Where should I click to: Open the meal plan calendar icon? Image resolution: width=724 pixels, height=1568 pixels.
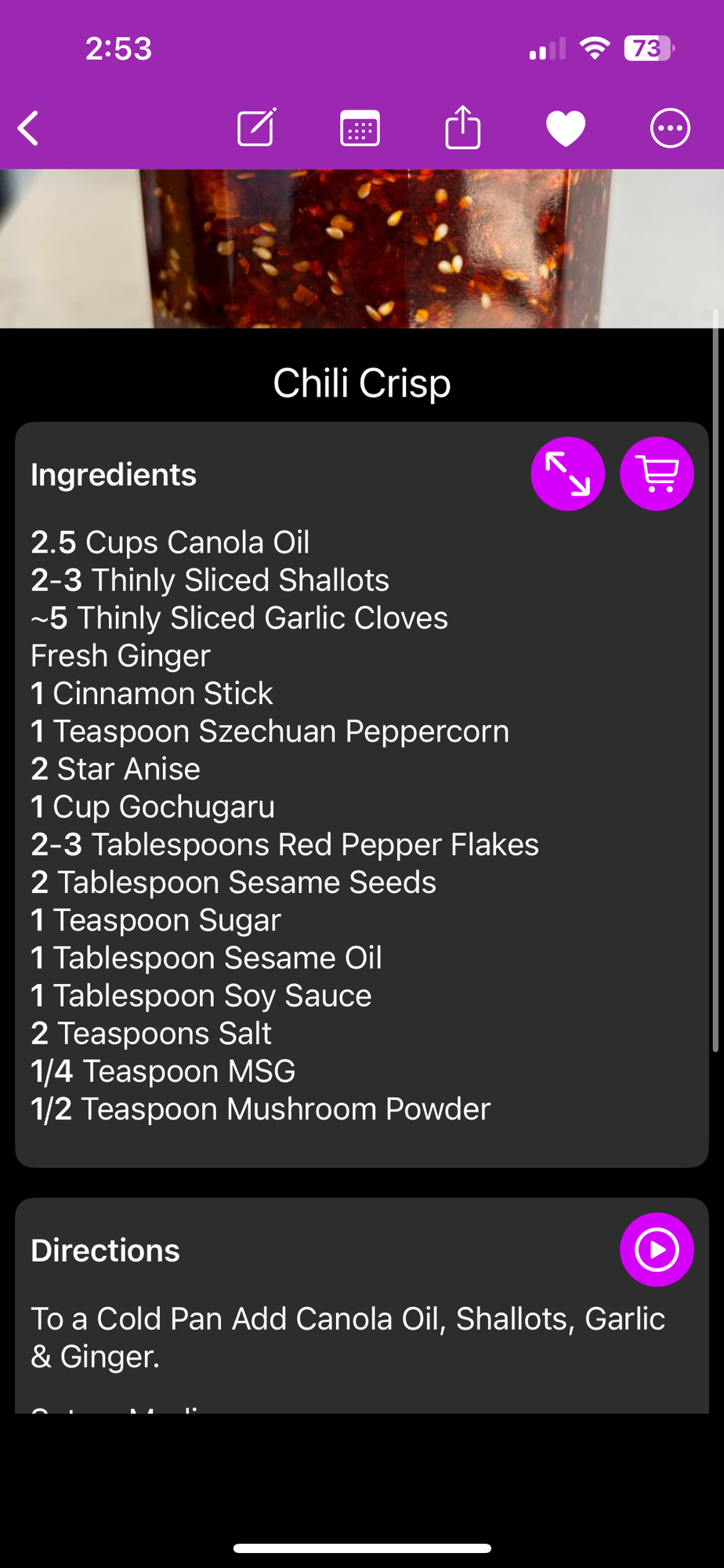pos(360,129)
